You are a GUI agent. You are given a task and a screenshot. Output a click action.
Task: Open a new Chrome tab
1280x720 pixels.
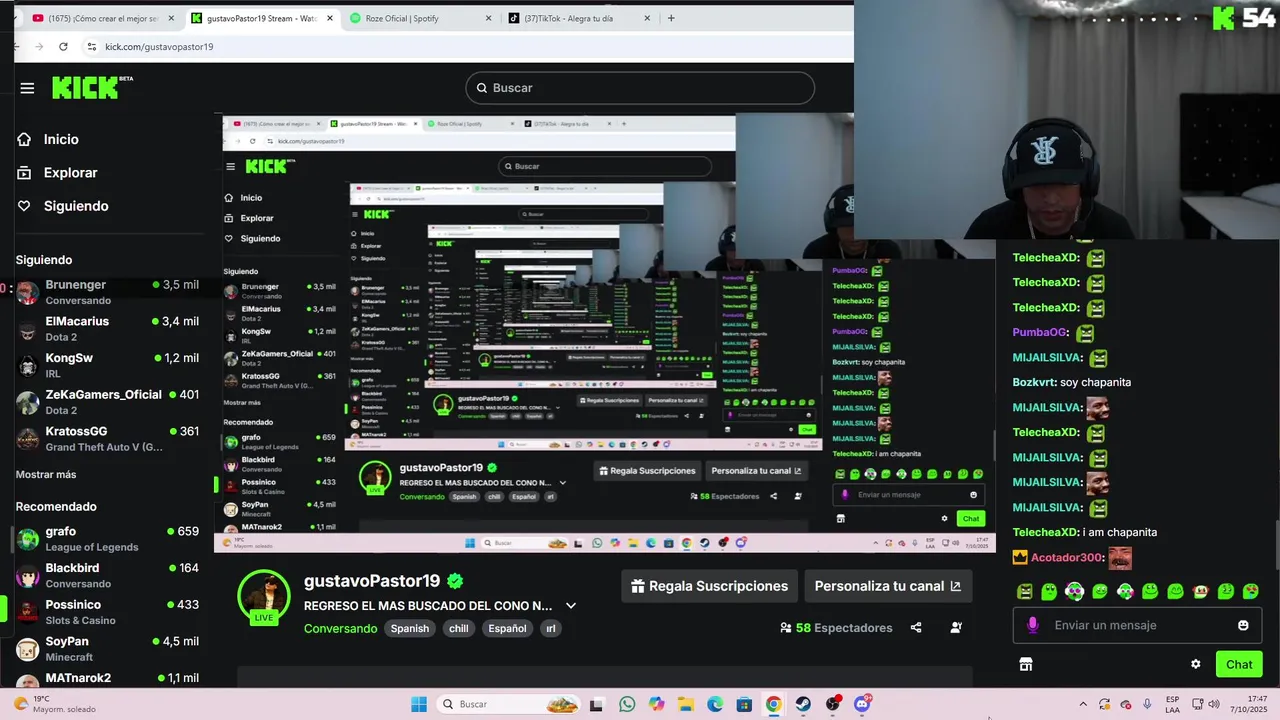click(x=671, y=18)
